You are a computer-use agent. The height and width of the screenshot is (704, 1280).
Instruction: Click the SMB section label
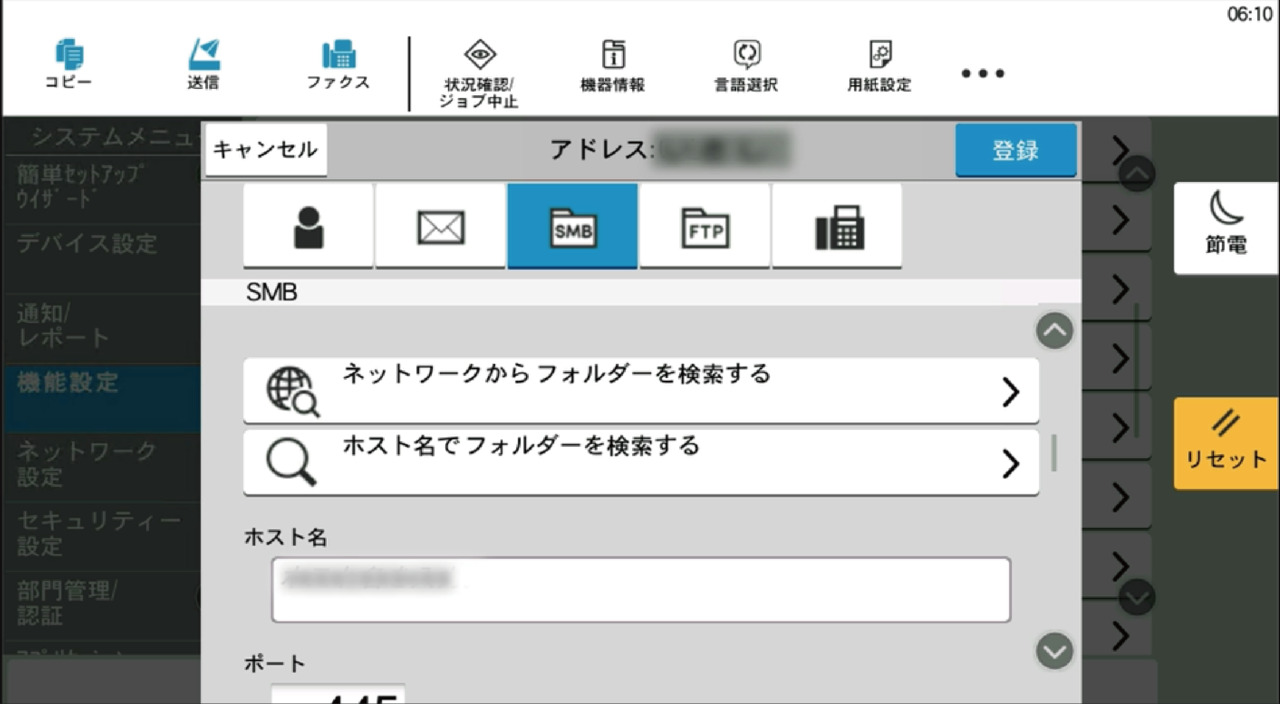pos(272,294)
